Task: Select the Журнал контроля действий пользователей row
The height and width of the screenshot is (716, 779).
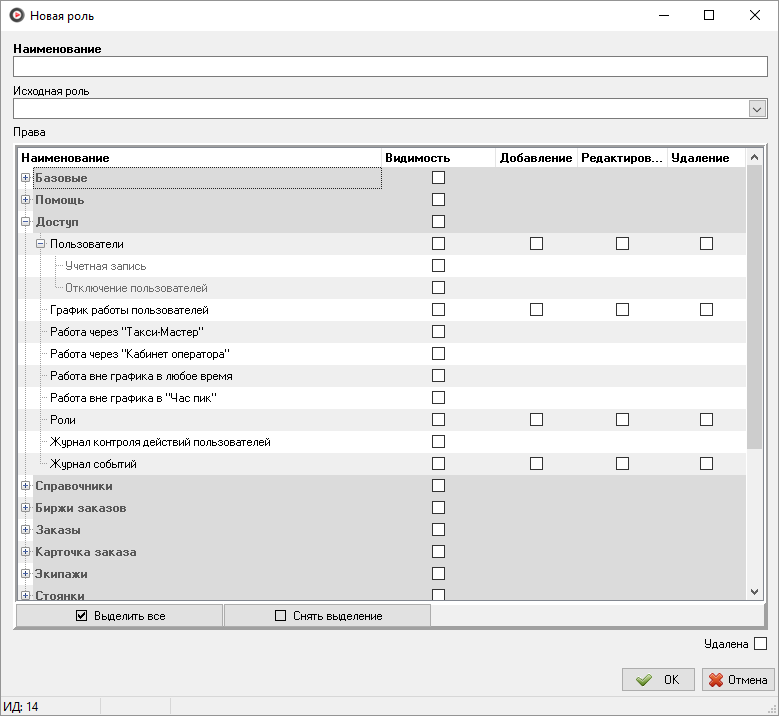Action: (x=160, y=442)
